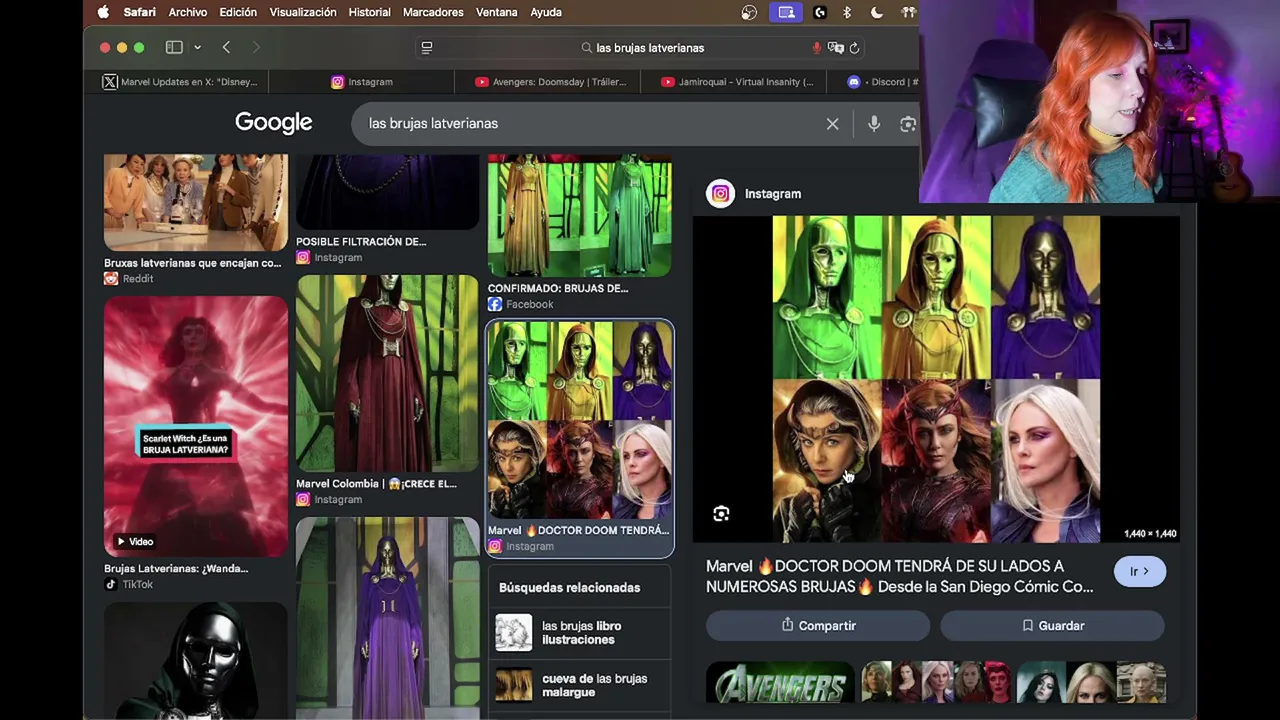
Task: Switch to the Marvel Updates en X tab
Action: click(181, 82)
